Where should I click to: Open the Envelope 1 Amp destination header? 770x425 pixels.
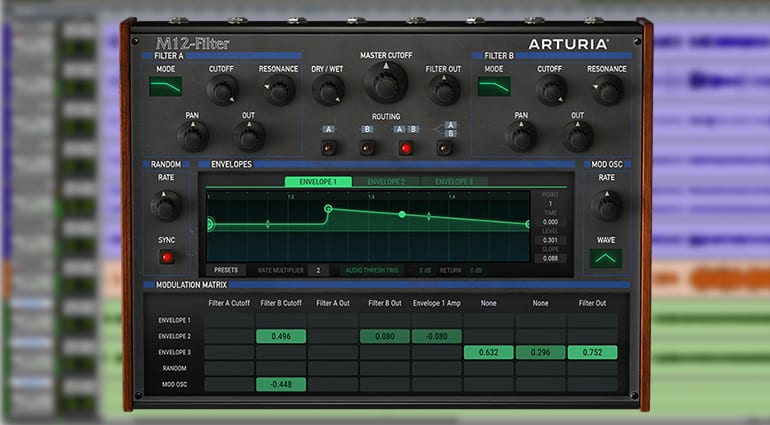pos(437,303)
